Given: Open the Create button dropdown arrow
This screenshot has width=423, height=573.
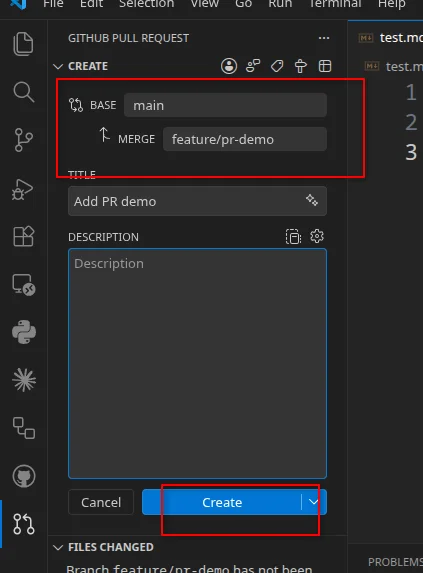Looking at the screenshot, I should point(314,502).
